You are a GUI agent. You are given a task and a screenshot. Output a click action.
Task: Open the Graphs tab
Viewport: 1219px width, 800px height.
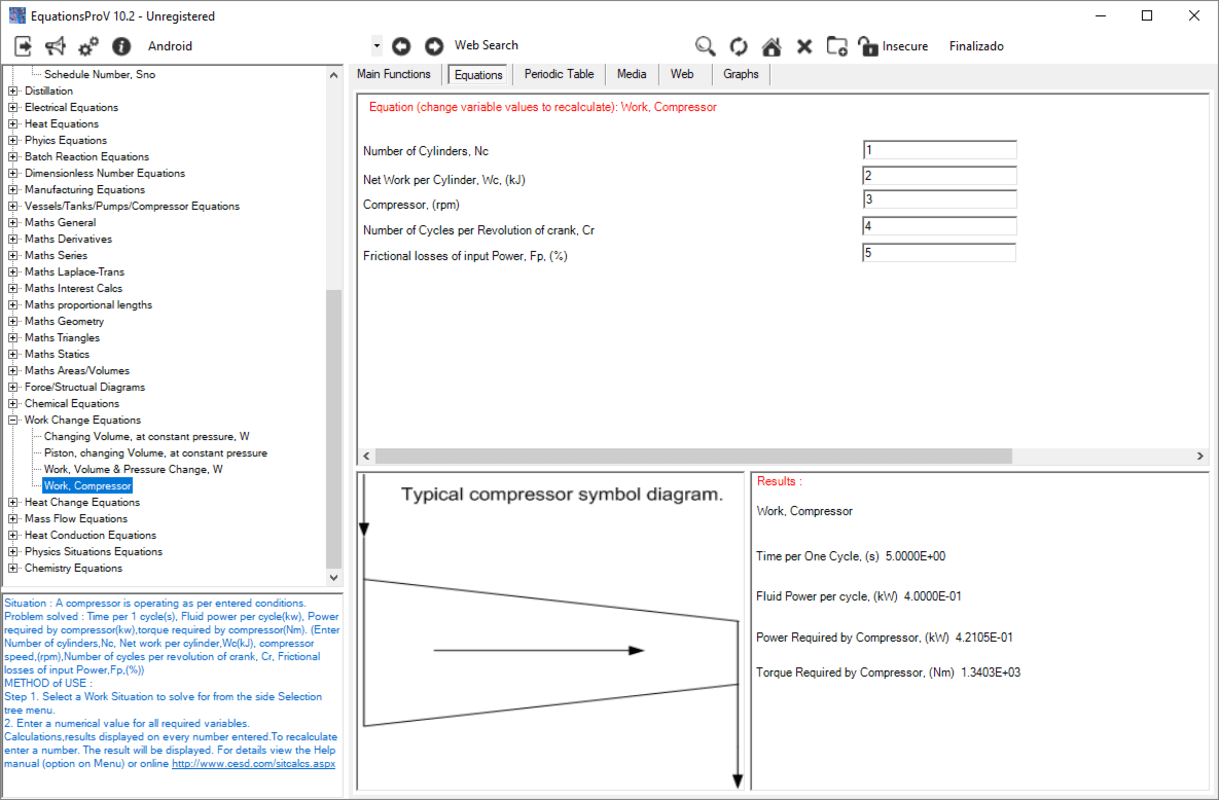(x=740, y=74)
